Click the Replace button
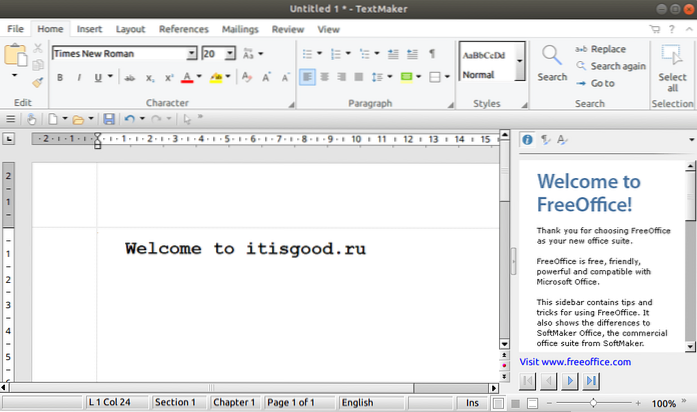This screenshot has width=697, height=412. tap(600, 49)
